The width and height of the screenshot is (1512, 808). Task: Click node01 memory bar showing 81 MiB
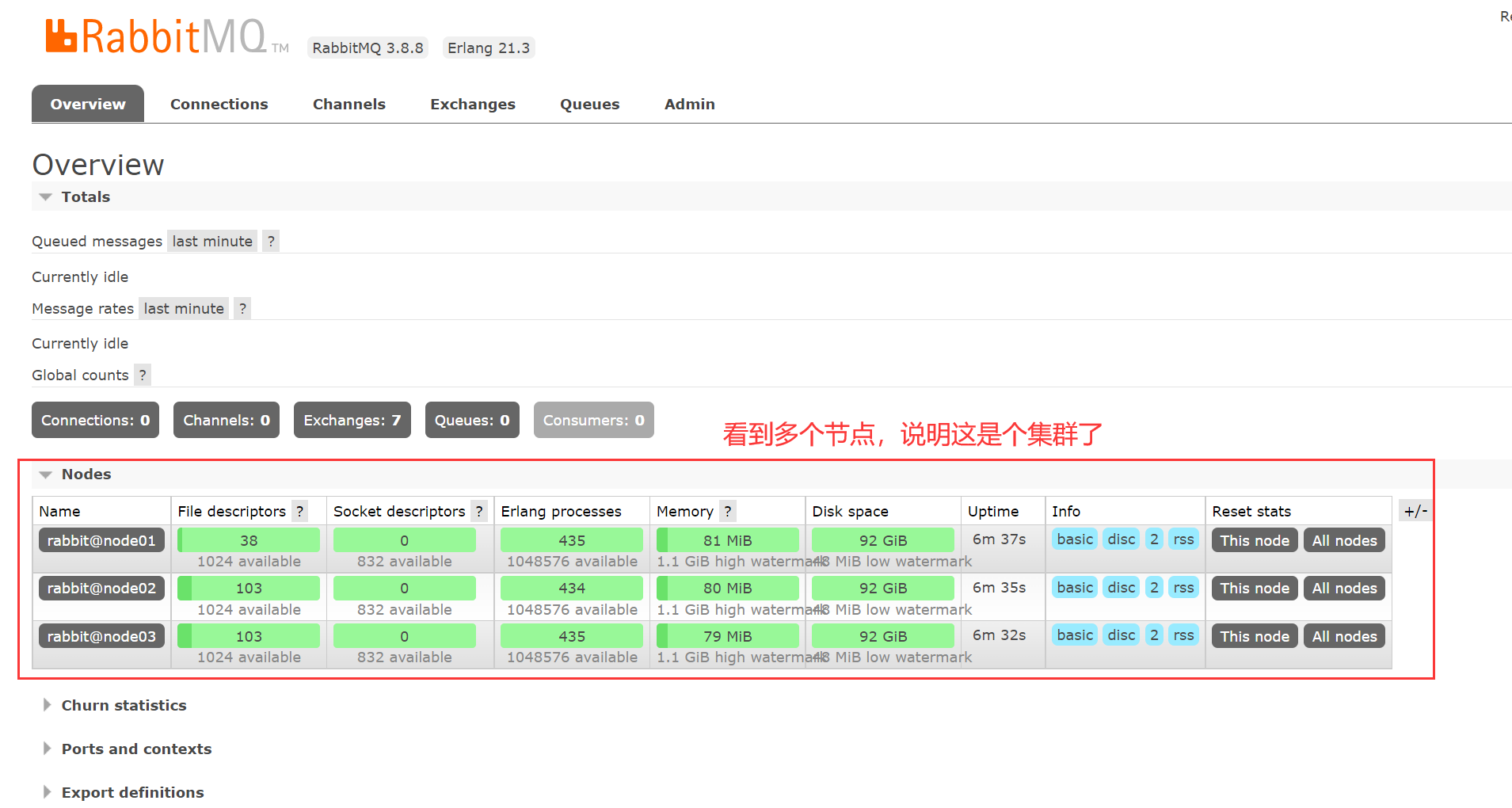click(728, 540)
